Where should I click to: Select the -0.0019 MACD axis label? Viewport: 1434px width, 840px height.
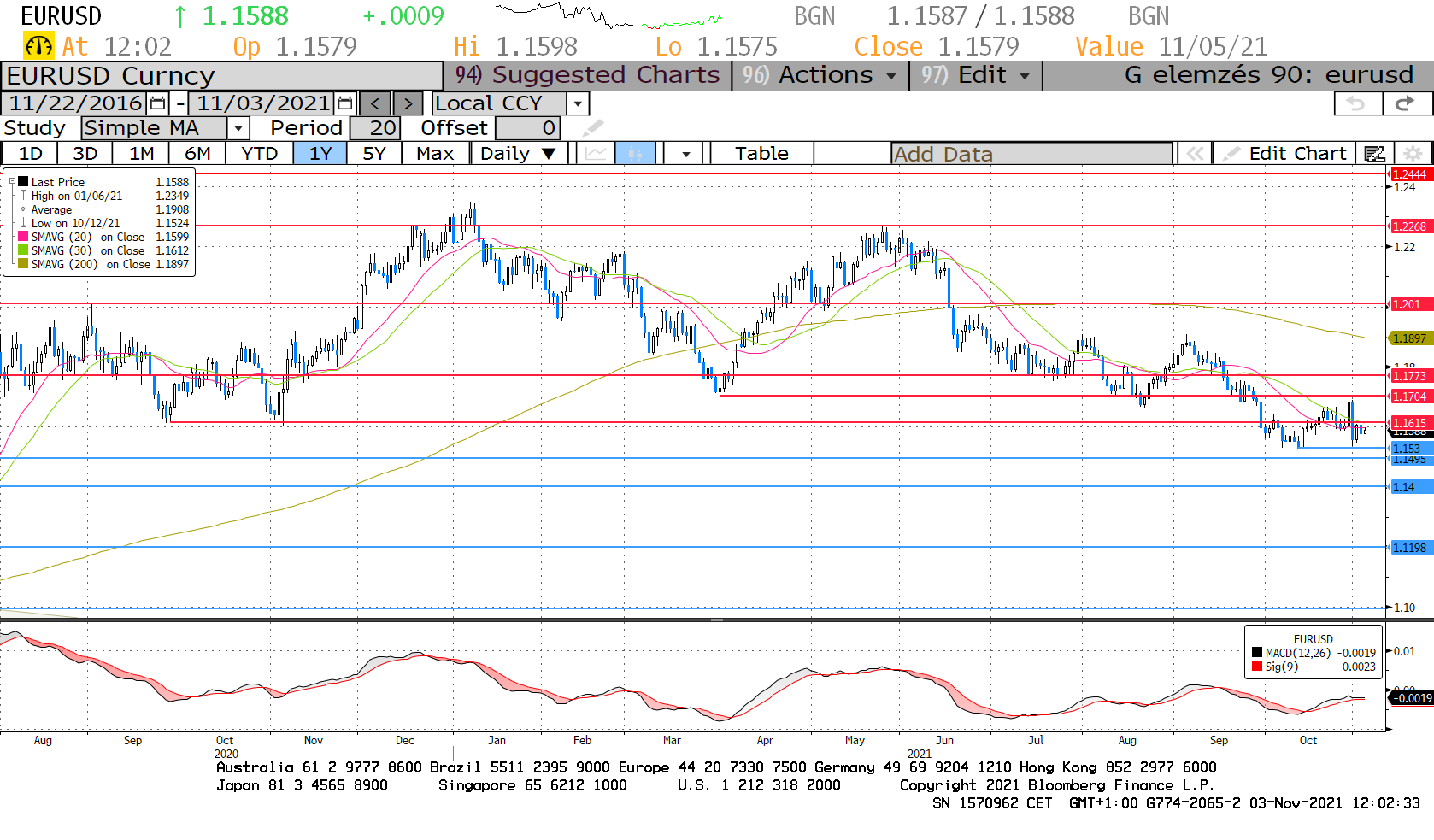click(1412, 698)
